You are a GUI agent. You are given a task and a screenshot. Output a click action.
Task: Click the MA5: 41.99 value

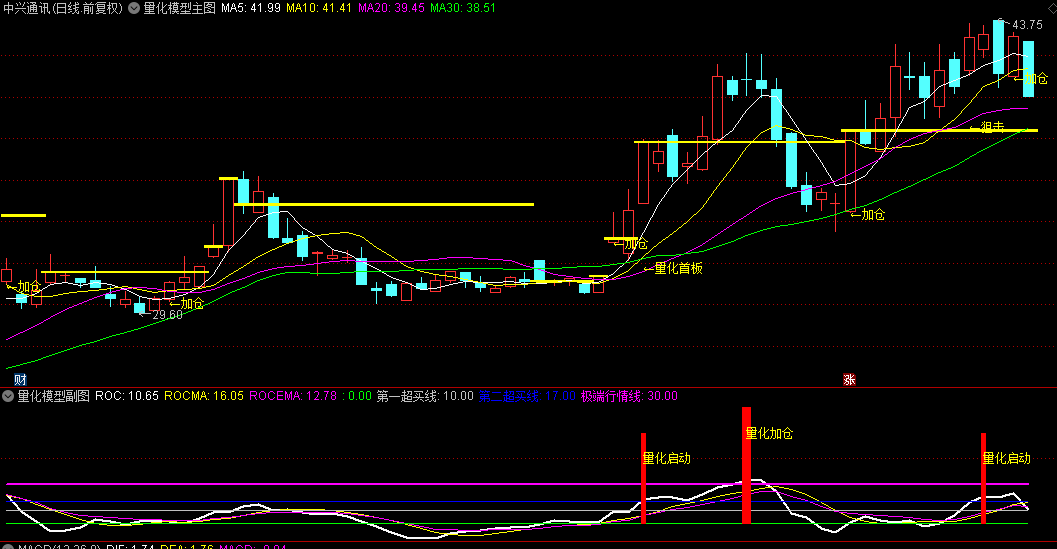pos(251,8)
